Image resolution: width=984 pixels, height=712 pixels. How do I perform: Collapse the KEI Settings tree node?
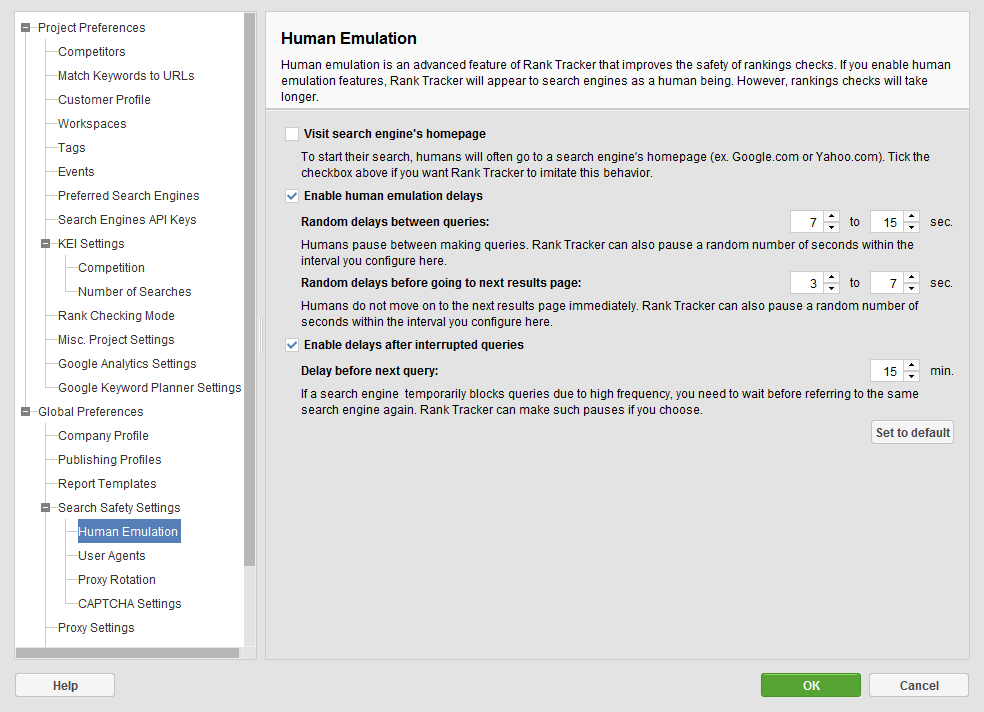pos(45,243)
